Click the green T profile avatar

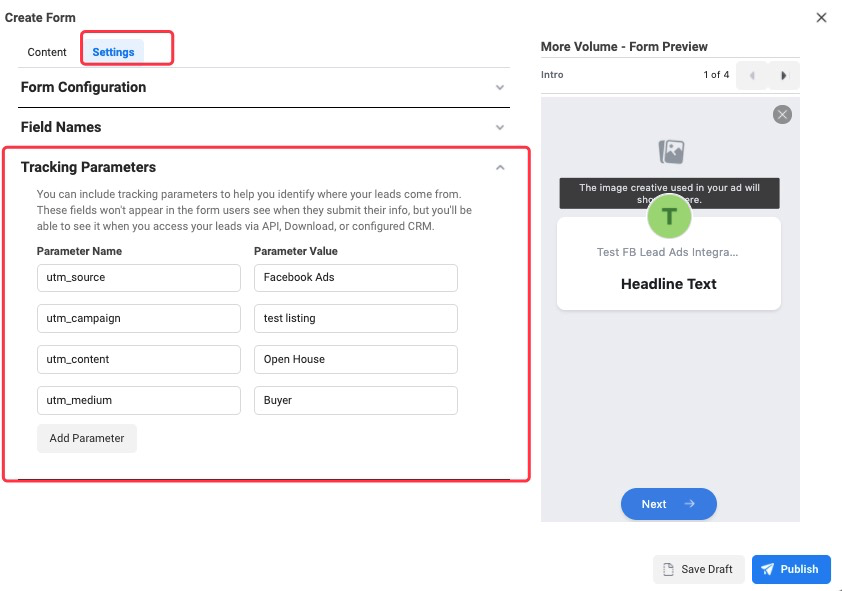[670, 215]
